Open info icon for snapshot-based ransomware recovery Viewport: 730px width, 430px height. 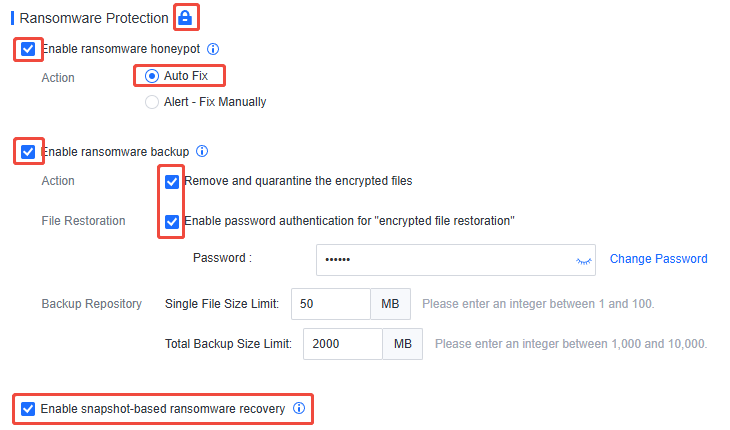pyautogui.click(x=299, y=408)
